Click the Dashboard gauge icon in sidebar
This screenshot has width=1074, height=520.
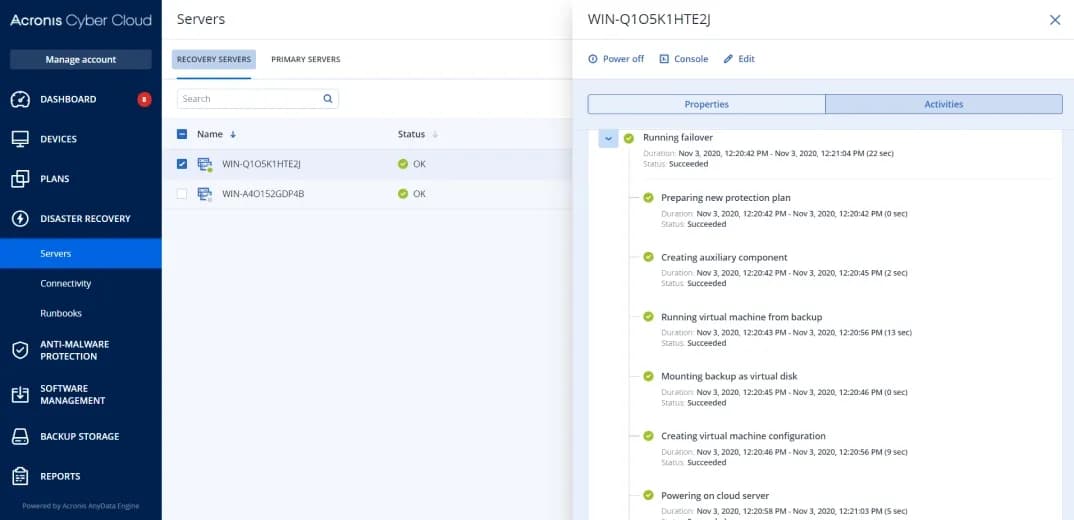click(20, 99)
